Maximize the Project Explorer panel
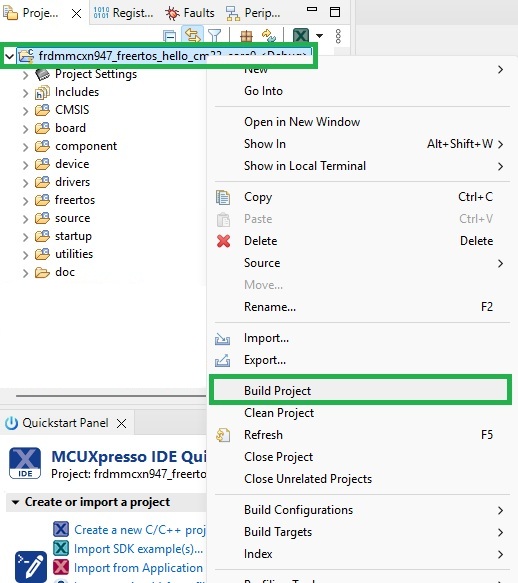The width and height of the screenshot is (518, 583). (x=335, y=12)
